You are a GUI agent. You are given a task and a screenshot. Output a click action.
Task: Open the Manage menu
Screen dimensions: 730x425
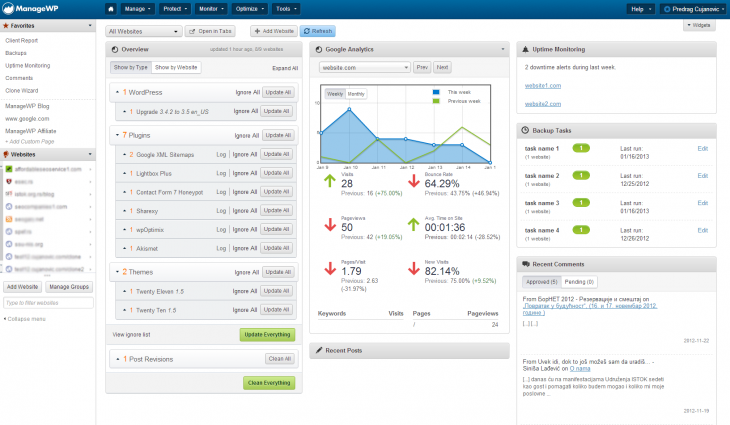point(138,9)
